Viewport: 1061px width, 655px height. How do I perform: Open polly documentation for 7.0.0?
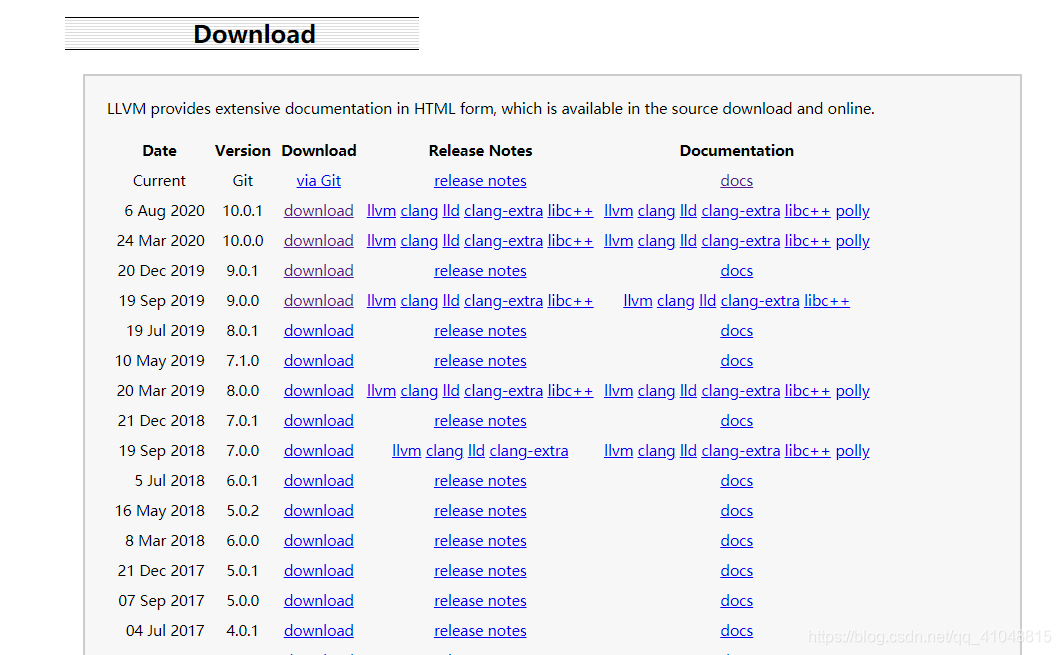pyautogui.click(x=853, y=451)
